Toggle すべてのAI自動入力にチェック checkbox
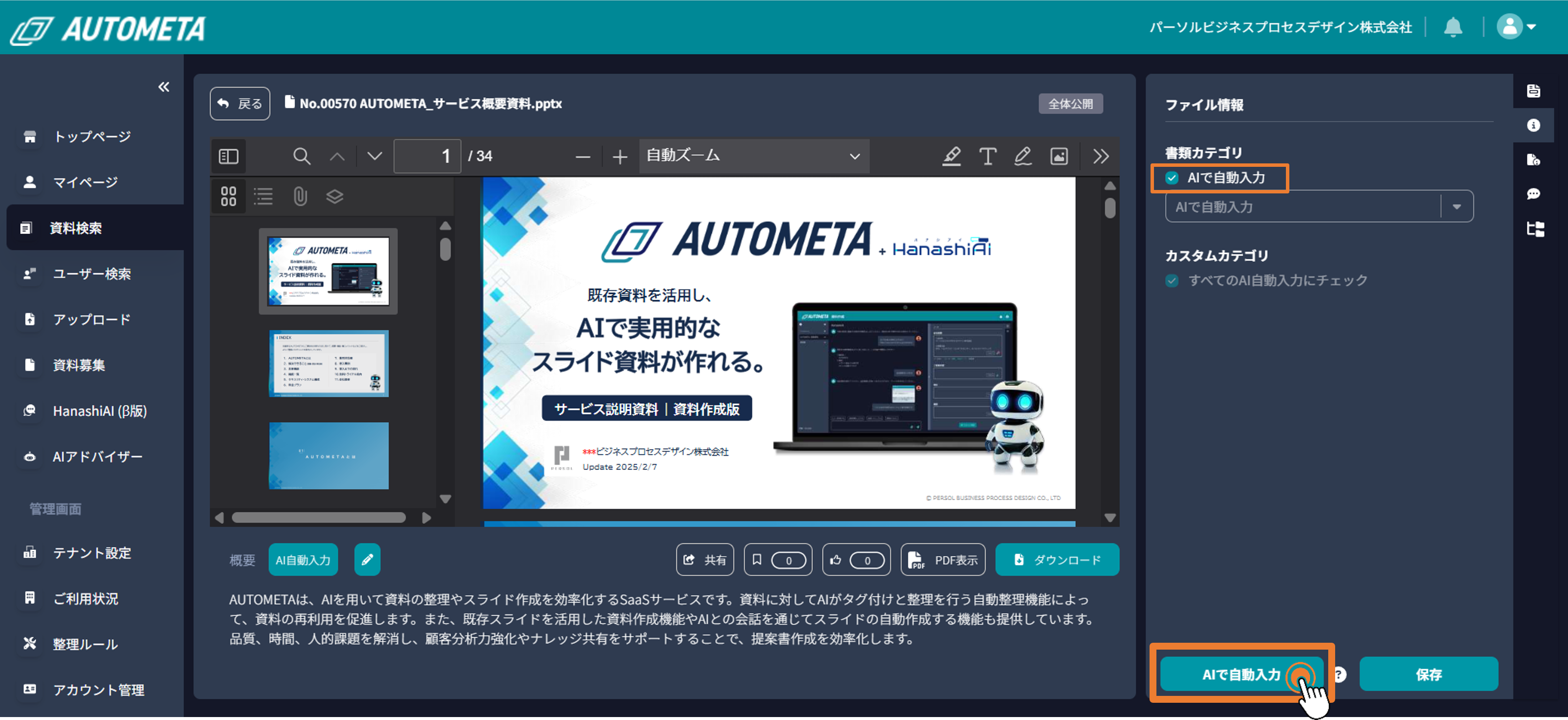Screen dimensions: 1568x720 [x=1172, y=281]
